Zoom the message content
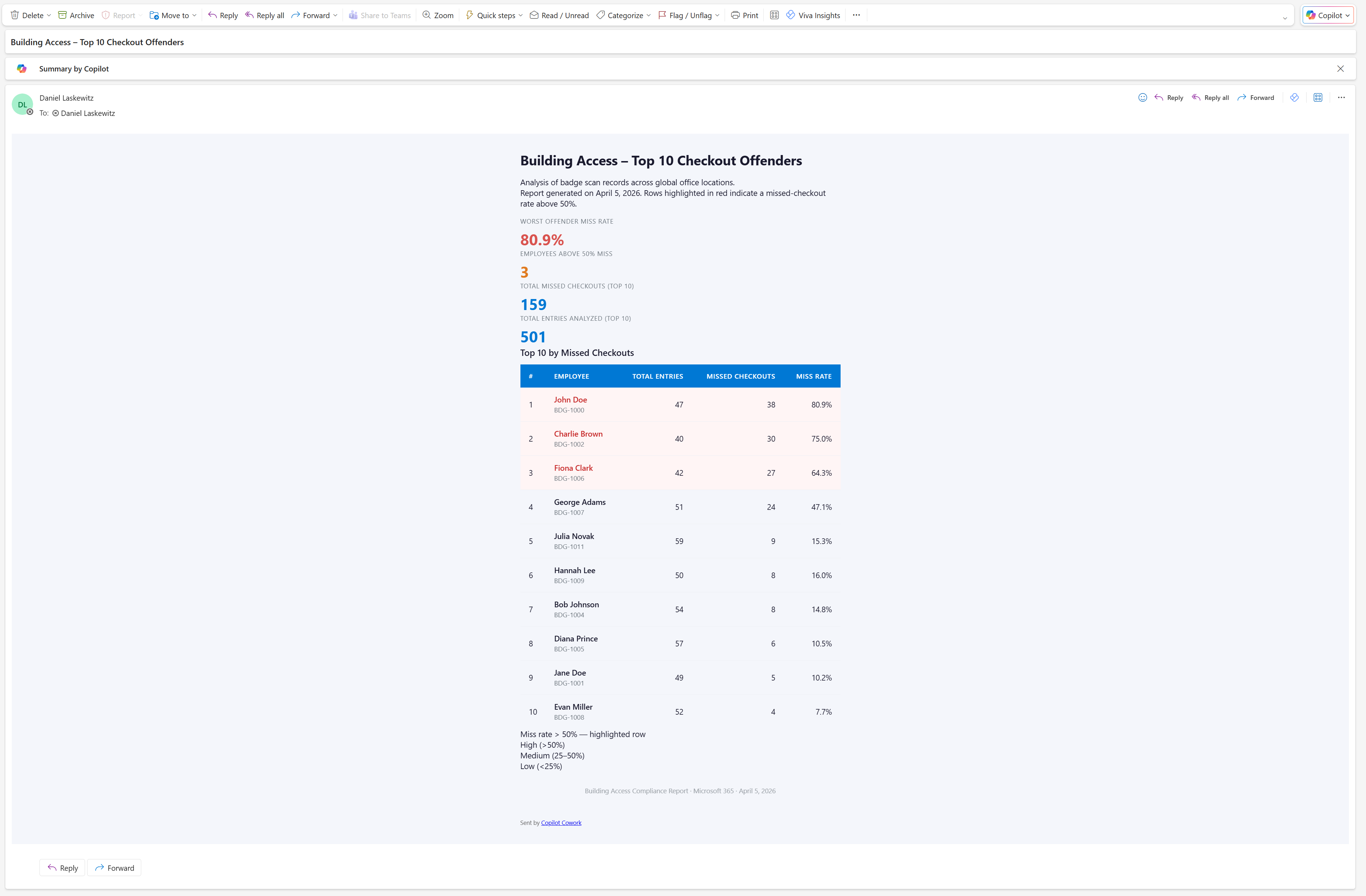1366x896 pixels. (x=437, y=15)
